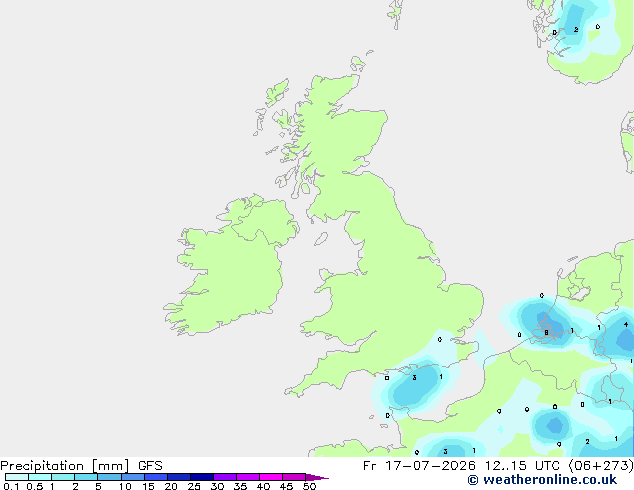Click the '0.1' legend scale label
This screenshot has height=490, width=634.
tap(11, 486)
